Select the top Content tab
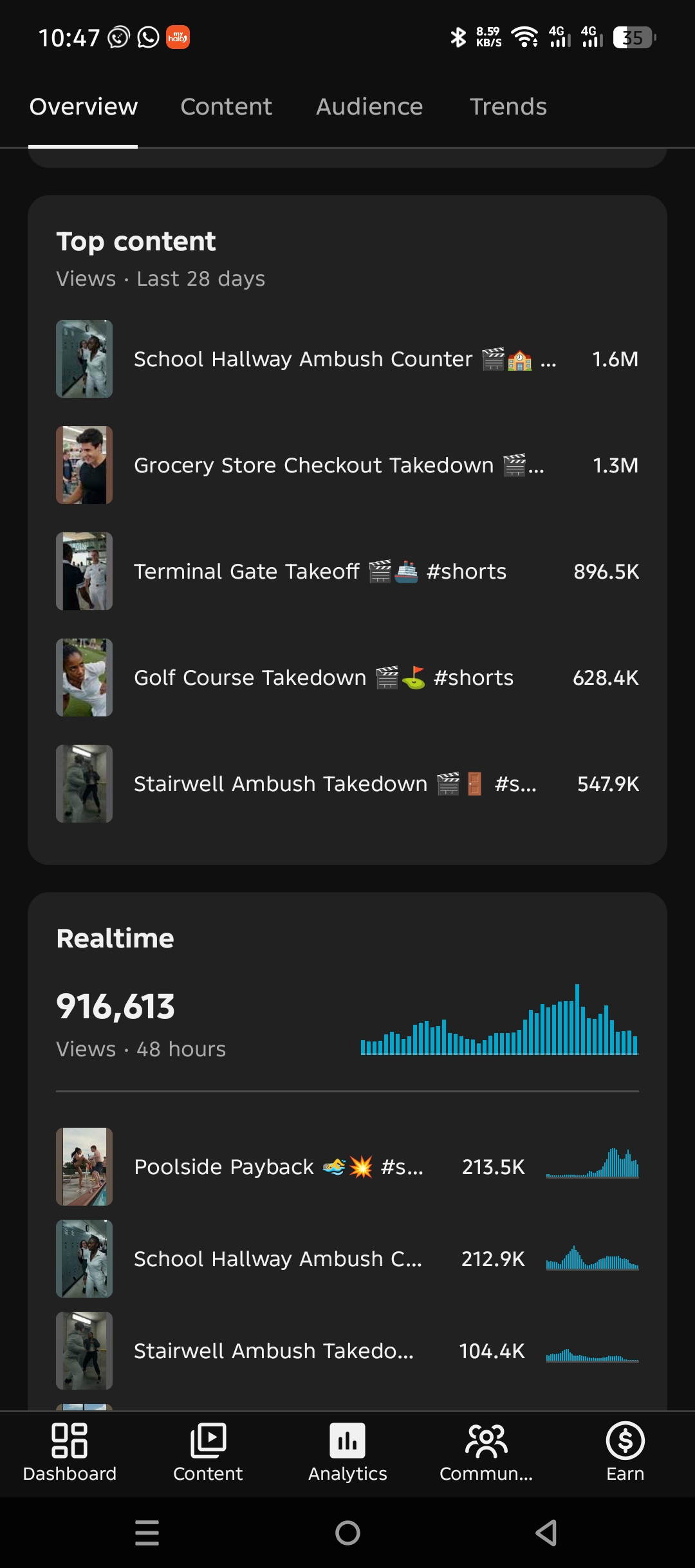This screenshot has width=695, height=1568. [x=226, y=107]
